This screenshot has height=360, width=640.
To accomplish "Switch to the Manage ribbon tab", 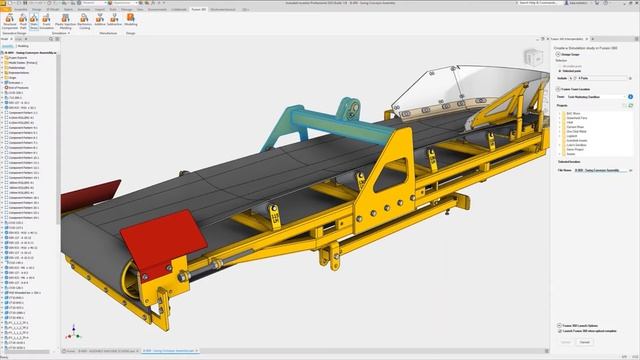I will tap(126, 9).
